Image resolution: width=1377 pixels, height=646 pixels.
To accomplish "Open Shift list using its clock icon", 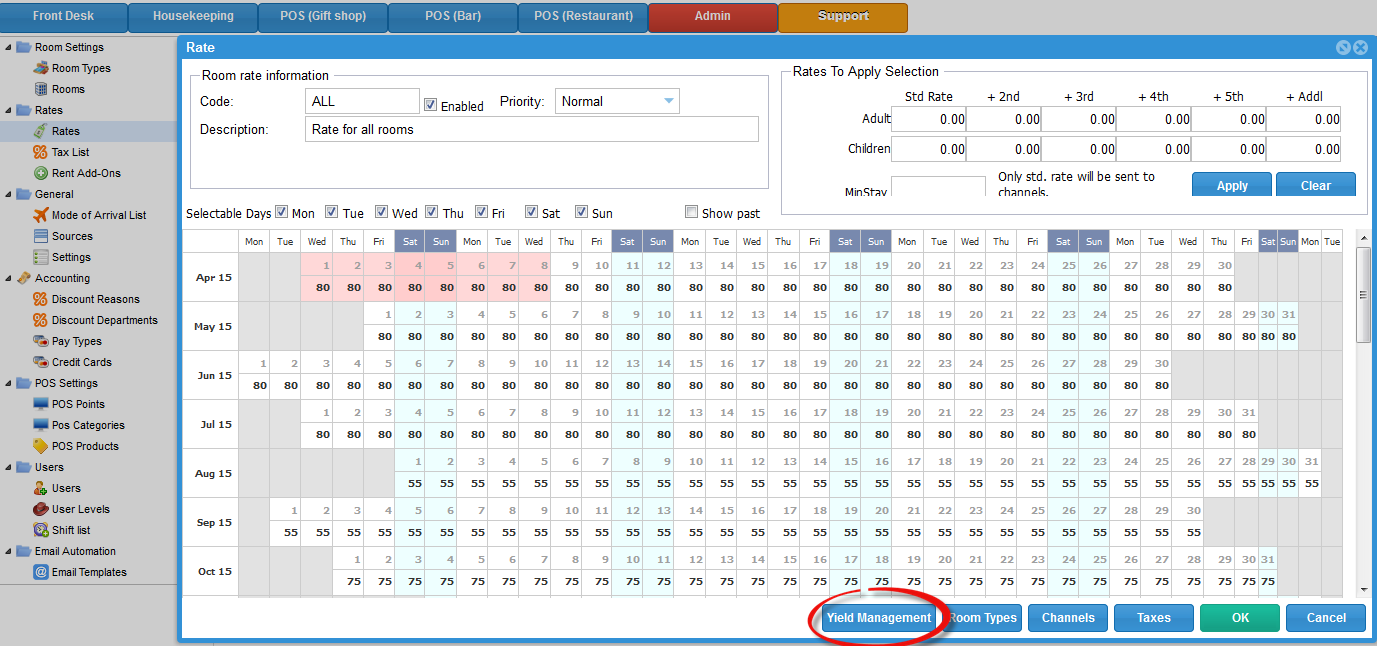I will coord(41,530).
